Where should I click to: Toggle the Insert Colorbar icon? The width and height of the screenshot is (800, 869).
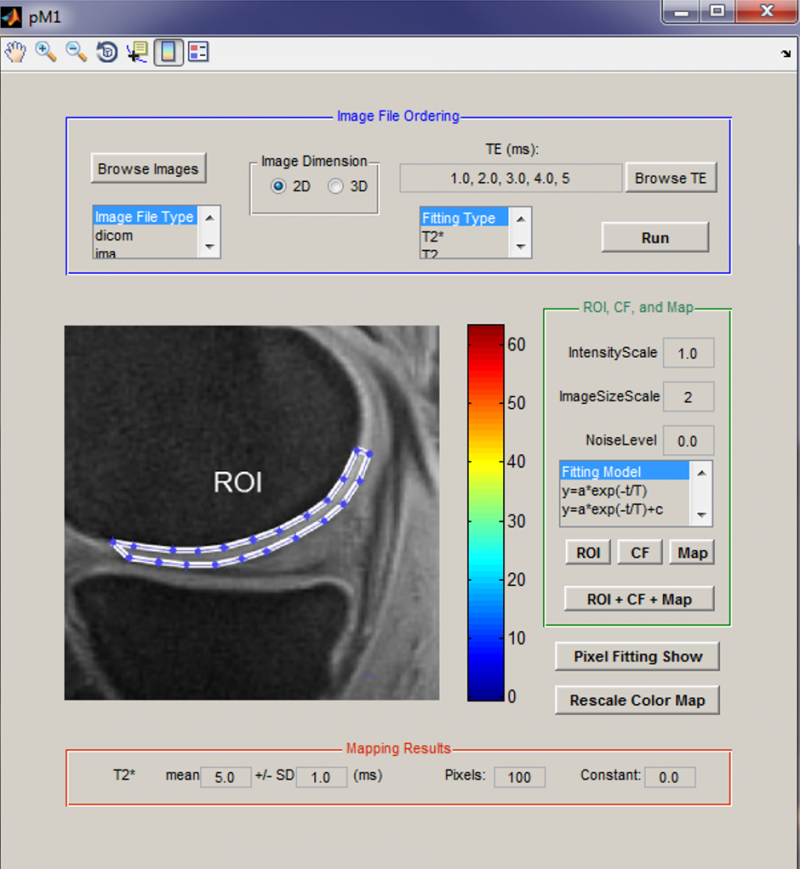pos(167,52)
